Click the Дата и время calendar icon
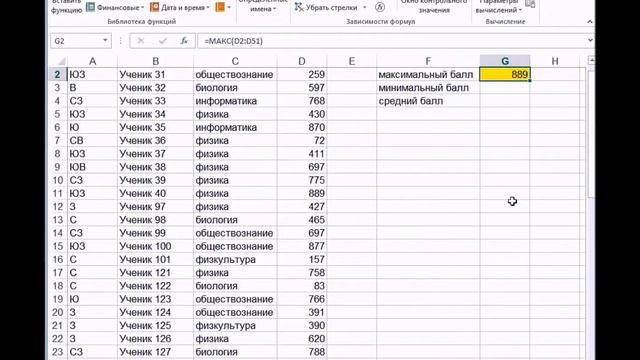This screenshot has width=640, height=360. (154, 7)
